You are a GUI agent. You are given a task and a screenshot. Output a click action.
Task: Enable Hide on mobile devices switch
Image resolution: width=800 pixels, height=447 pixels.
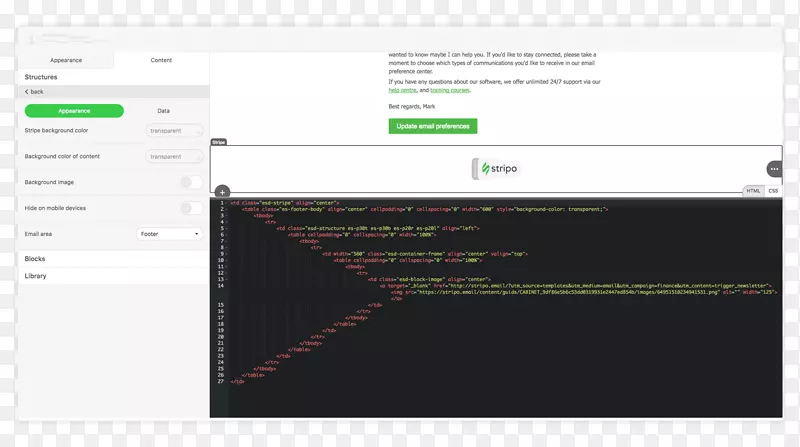pyautogui.click(x=191, y=208)
